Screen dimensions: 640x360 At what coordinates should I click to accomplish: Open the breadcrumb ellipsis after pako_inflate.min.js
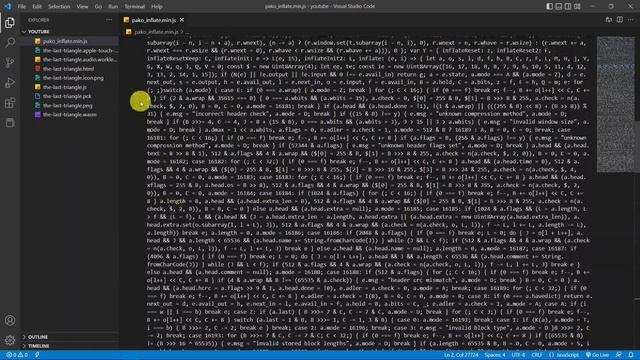pos(187,31)
